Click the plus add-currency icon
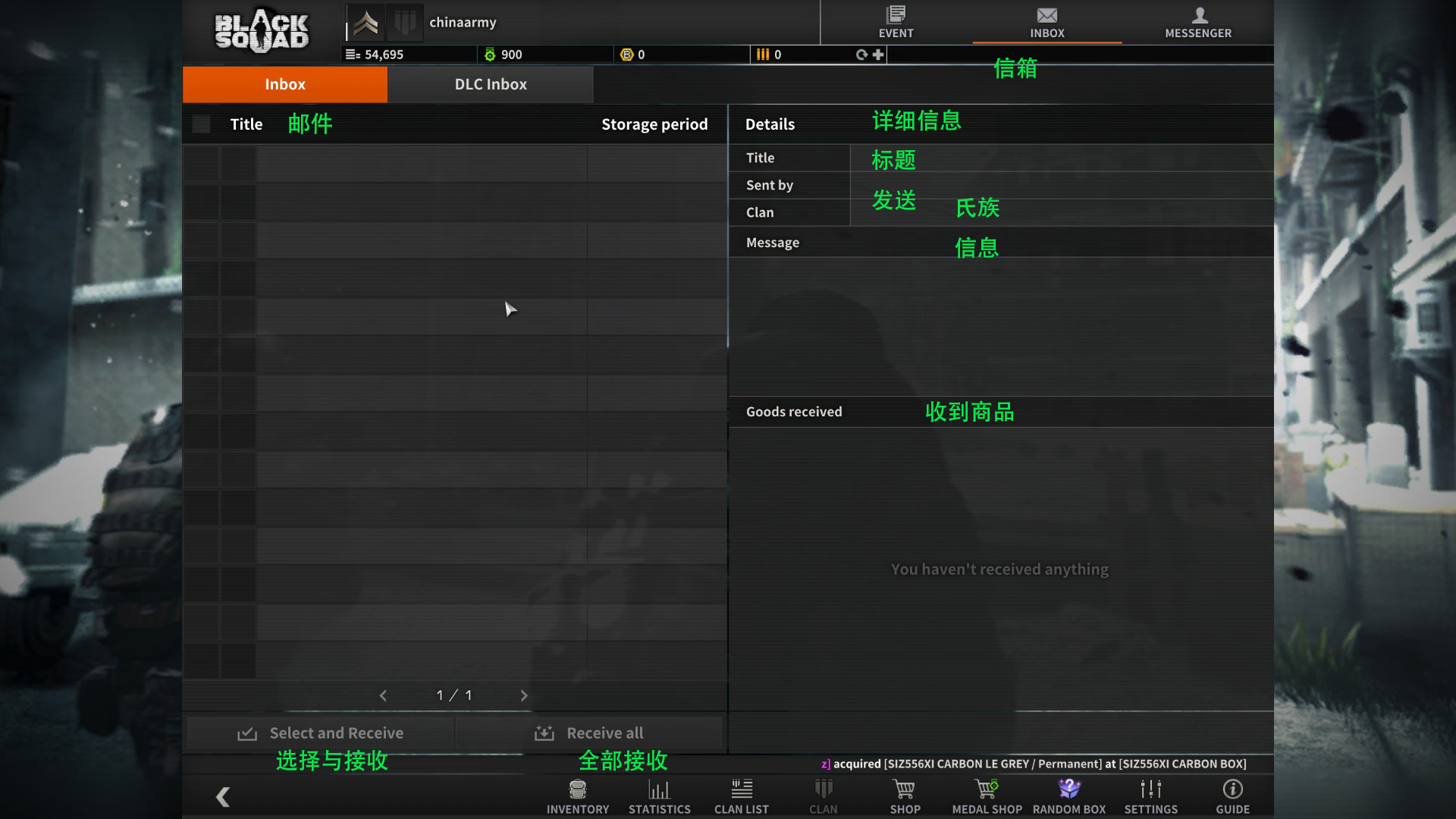 [x=878, y=55]
